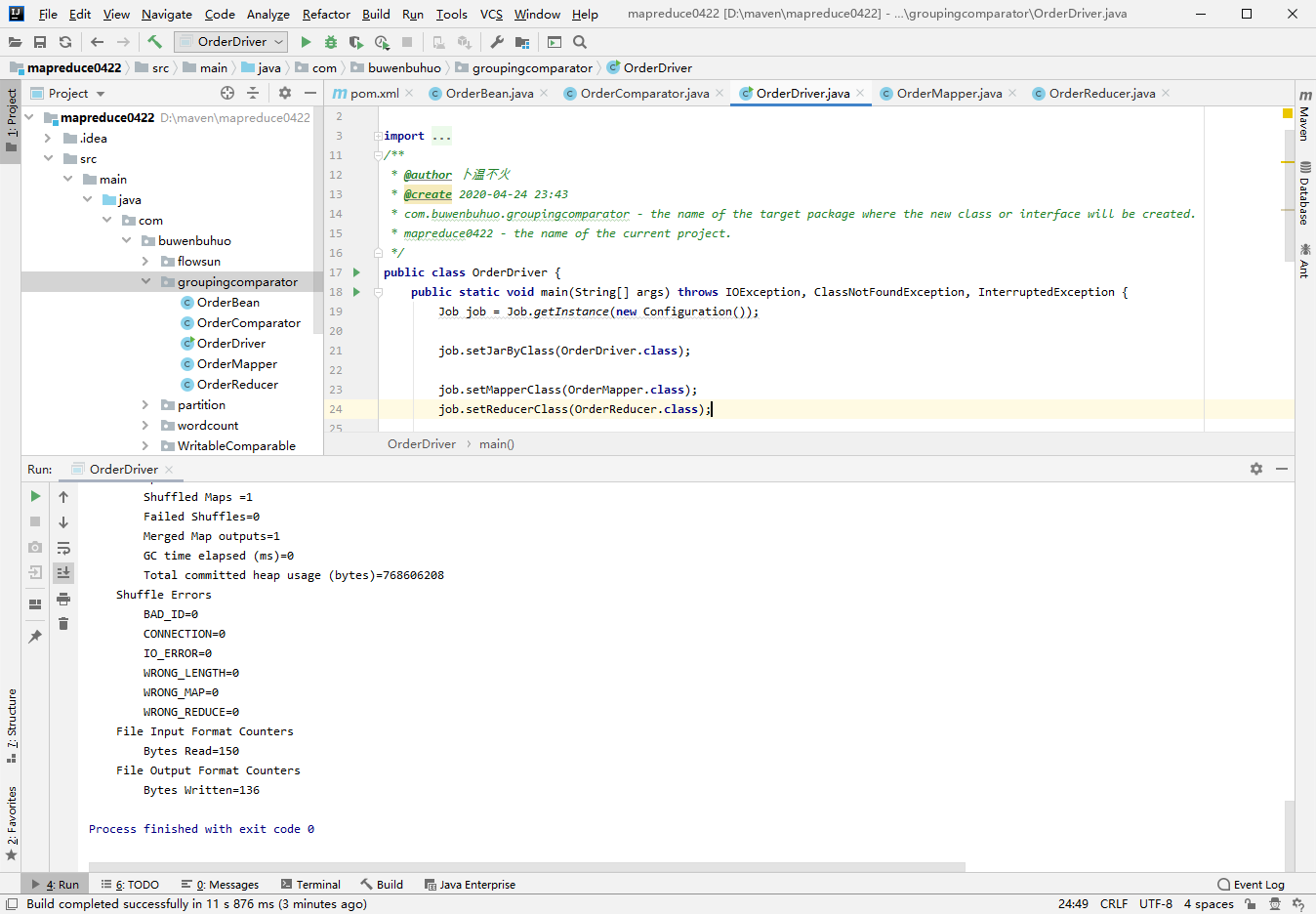Click the Run console horizontal scrollbar
Screen dimensions: 1316x914
[526, 867]
